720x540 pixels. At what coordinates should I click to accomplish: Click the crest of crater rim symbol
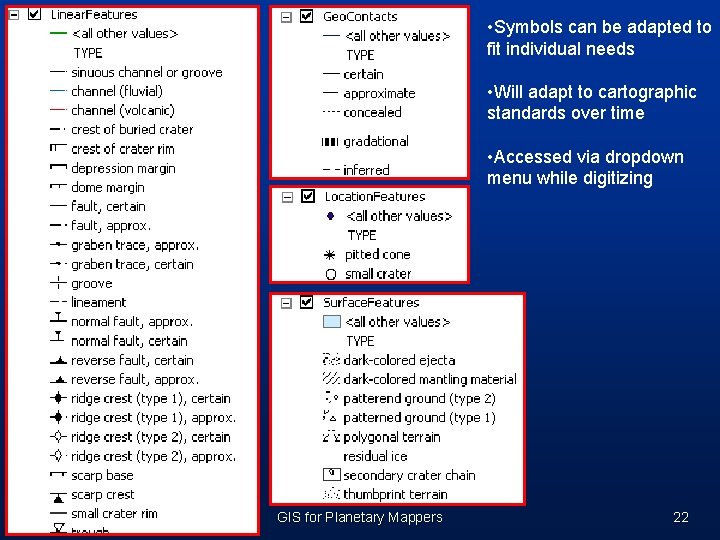coord(58,148)
